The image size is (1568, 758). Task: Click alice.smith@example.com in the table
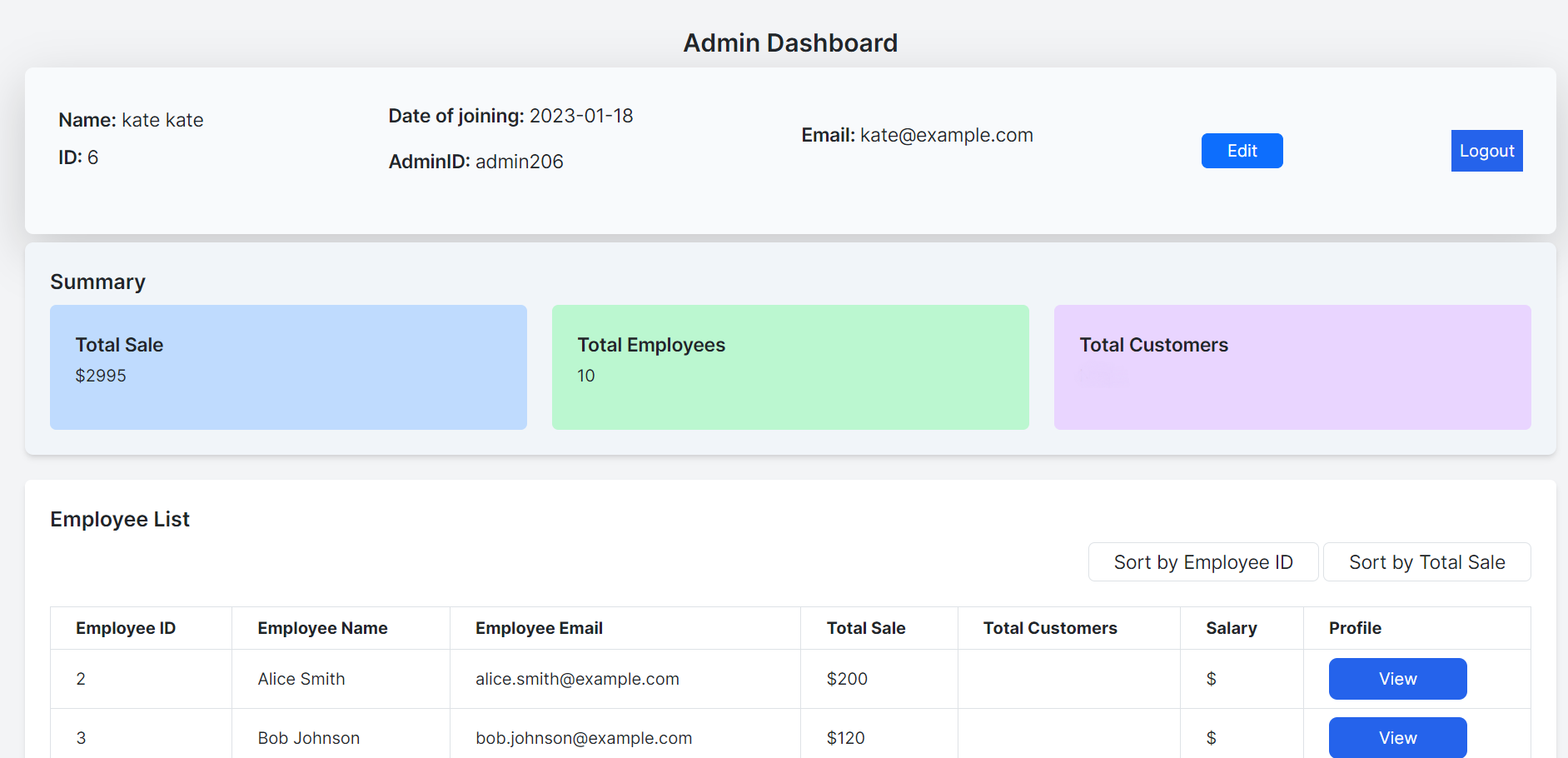coord(577,679)
